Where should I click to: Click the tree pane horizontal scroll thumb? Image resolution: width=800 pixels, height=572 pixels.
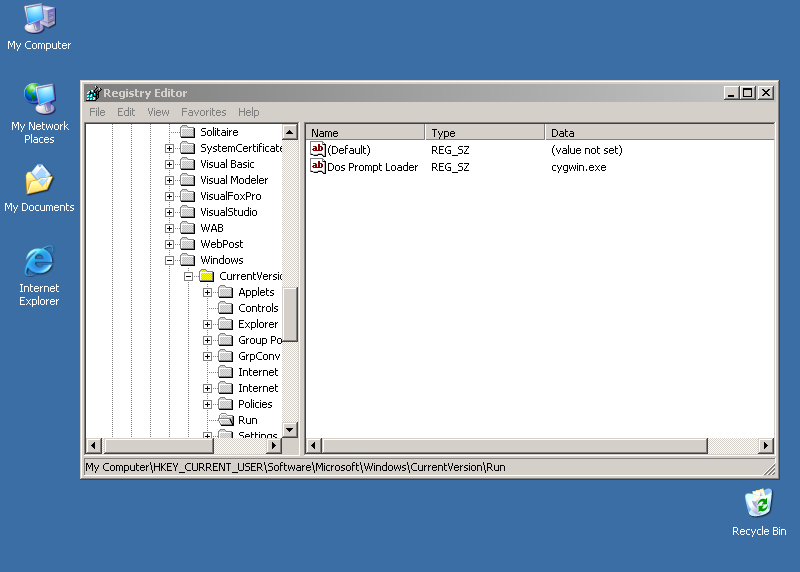[158, 445]
